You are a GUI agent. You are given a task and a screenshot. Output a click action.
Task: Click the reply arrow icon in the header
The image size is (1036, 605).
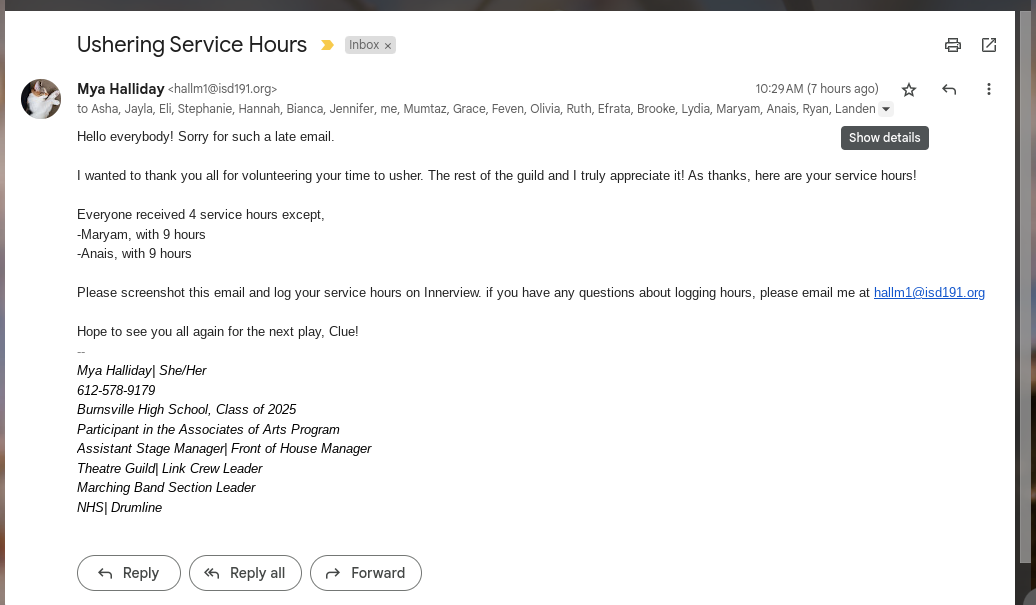949,89
